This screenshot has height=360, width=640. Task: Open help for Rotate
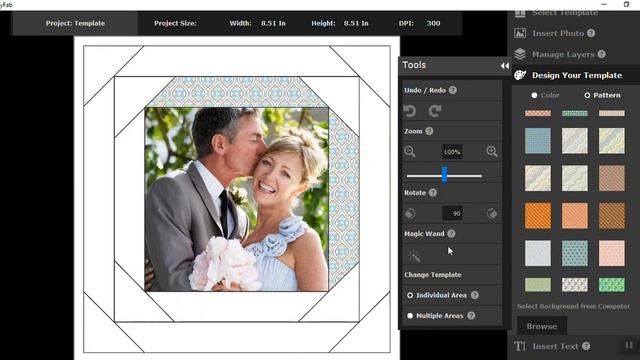433,193
